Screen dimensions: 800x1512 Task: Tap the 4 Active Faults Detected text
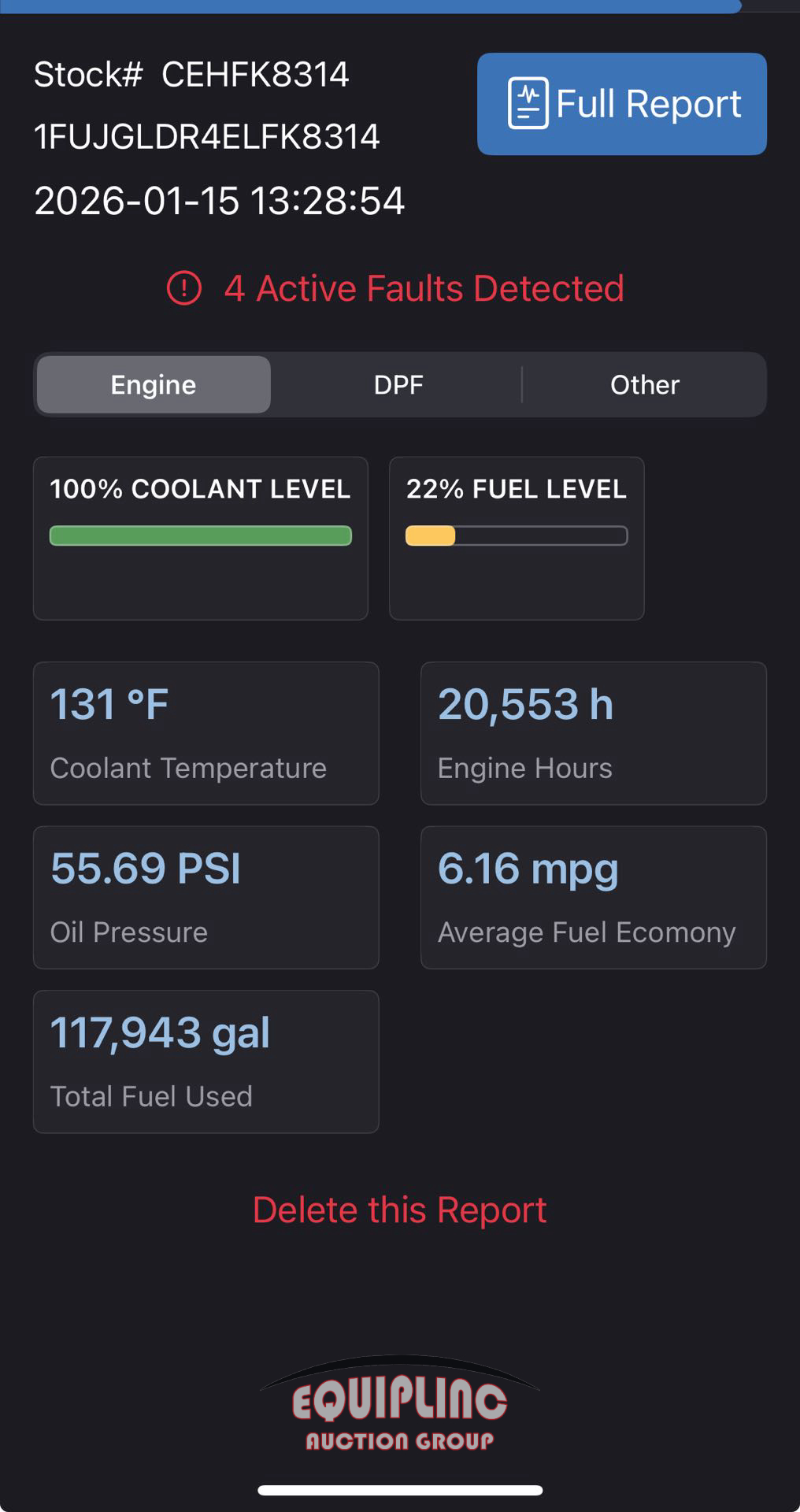coord(424,288)
